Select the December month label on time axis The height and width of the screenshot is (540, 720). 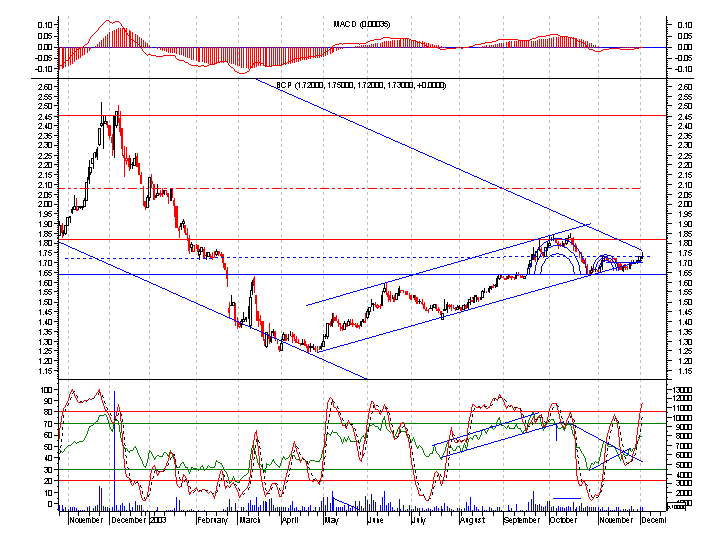[x=129, y=520]
